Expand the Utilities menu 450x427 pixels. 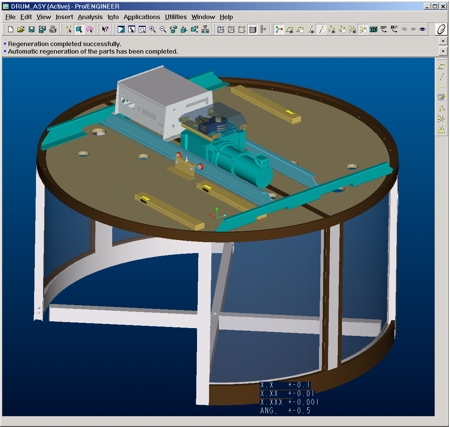coord(176,17)
